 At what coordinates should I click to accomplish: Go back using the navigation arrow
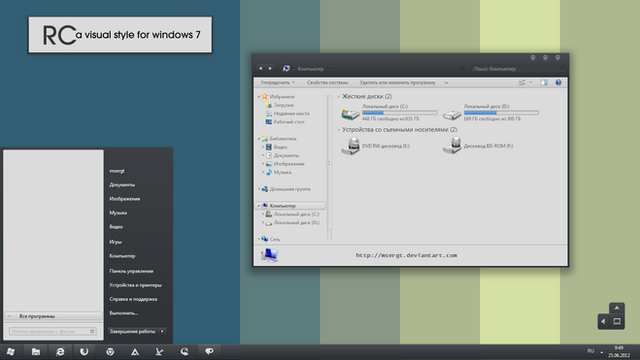[260, 68]
